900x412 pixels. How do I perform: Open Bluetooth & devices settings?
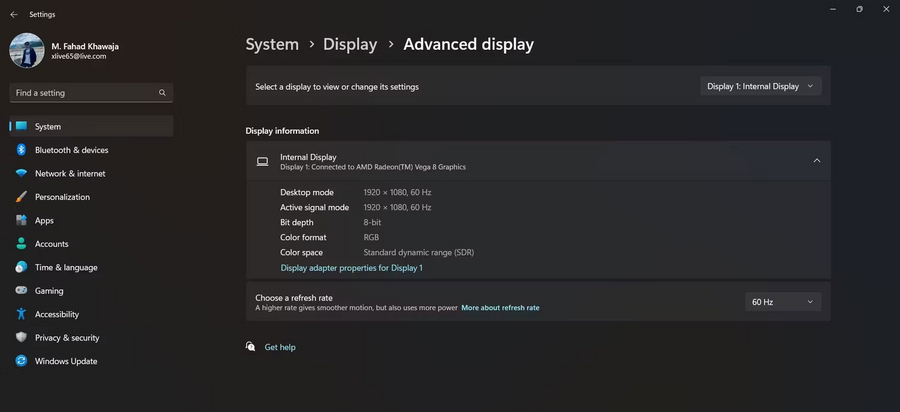click(x=91, y=150)
